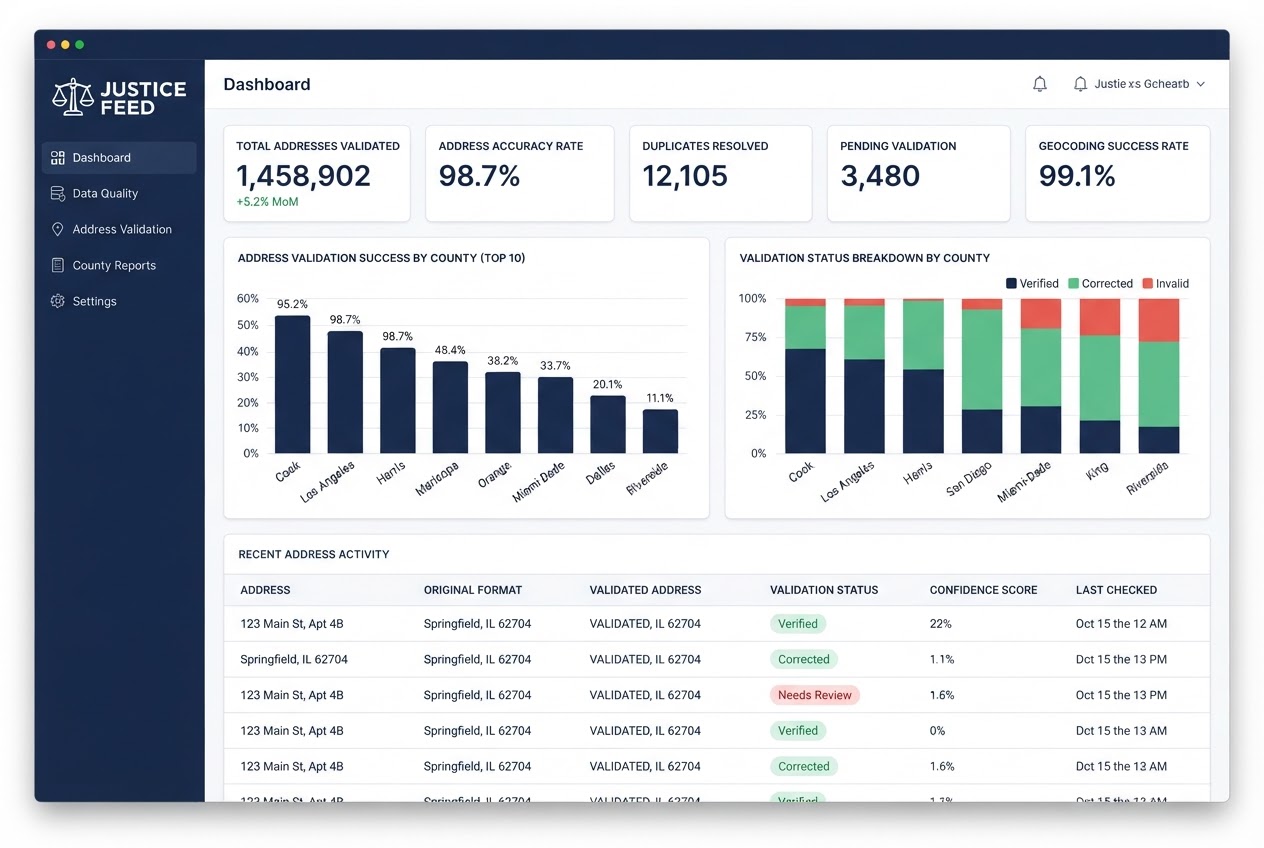1264x848 pixels.
Task: Select the Riverside bar labeled 11.1%
Action: tap(660, 431)
